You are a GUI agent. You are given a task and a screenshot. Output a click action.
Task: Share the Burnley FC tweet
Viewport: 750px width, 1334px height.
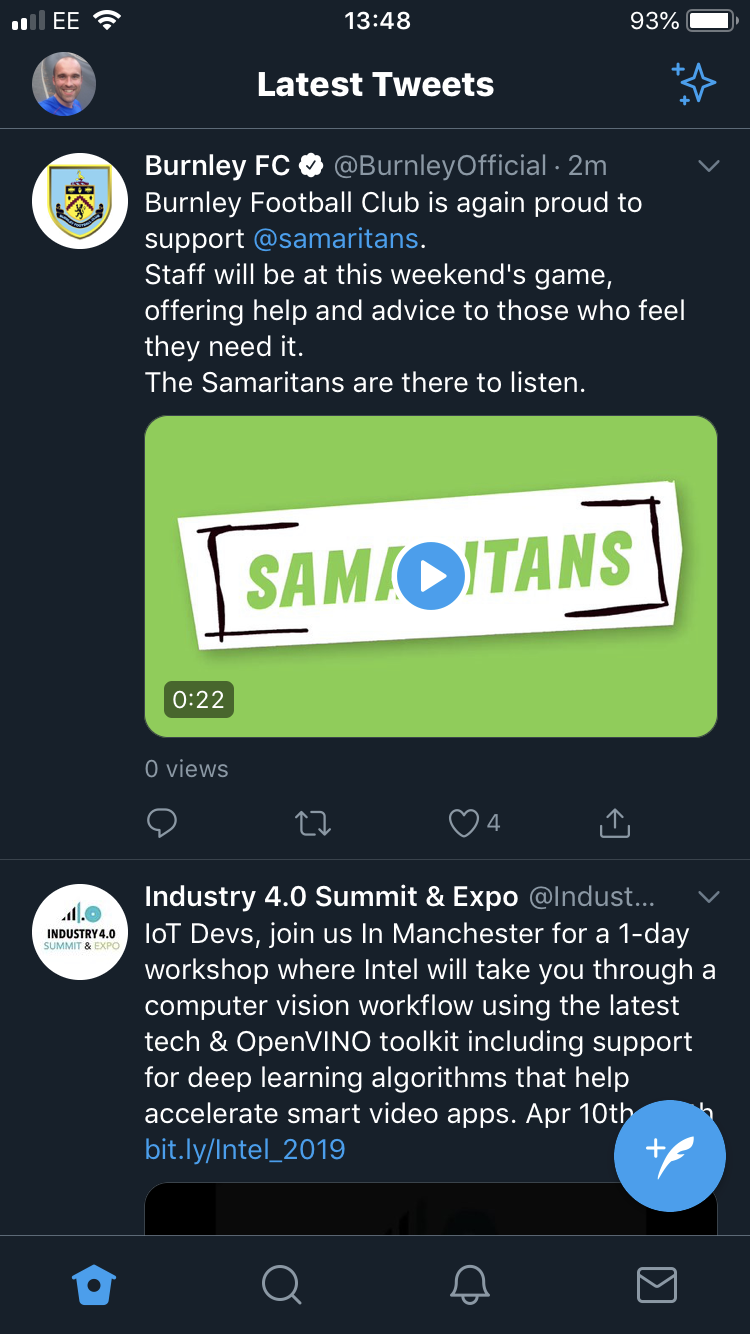pyautogui.click(x=614, y=823)
